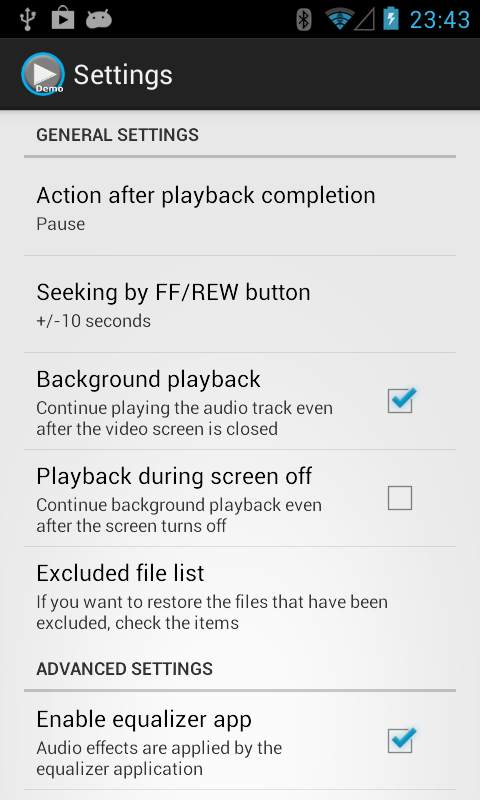This screenshot has height=800, width=480.
Task: Open Action after playback completion options
Action: point(240,208)
